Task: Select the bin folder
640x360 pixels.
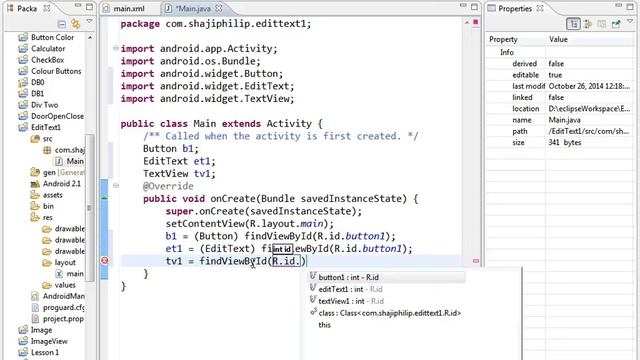Action: point(48,206)
